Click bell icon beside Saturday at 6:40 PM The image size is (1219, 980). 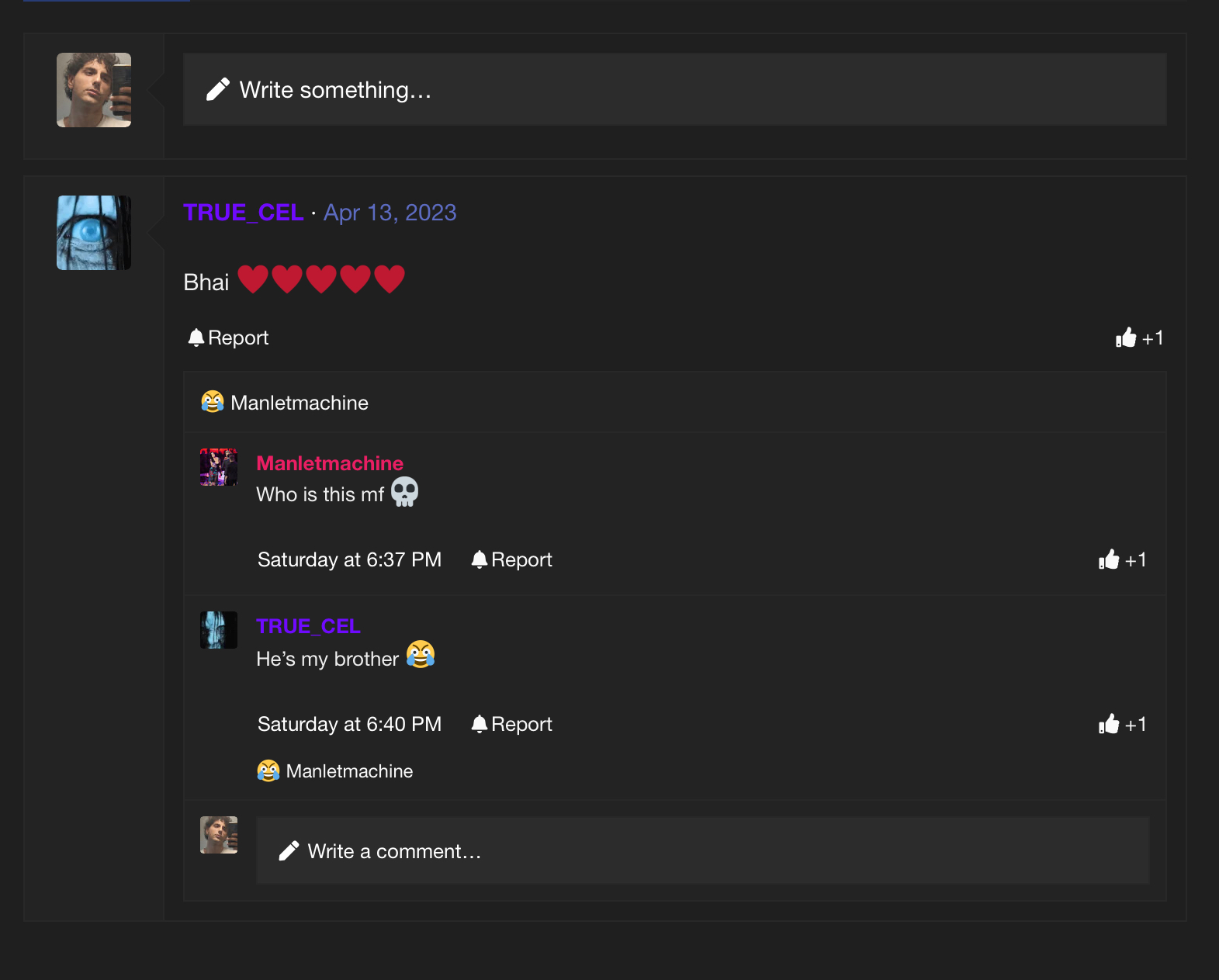(x=480, y=724)
